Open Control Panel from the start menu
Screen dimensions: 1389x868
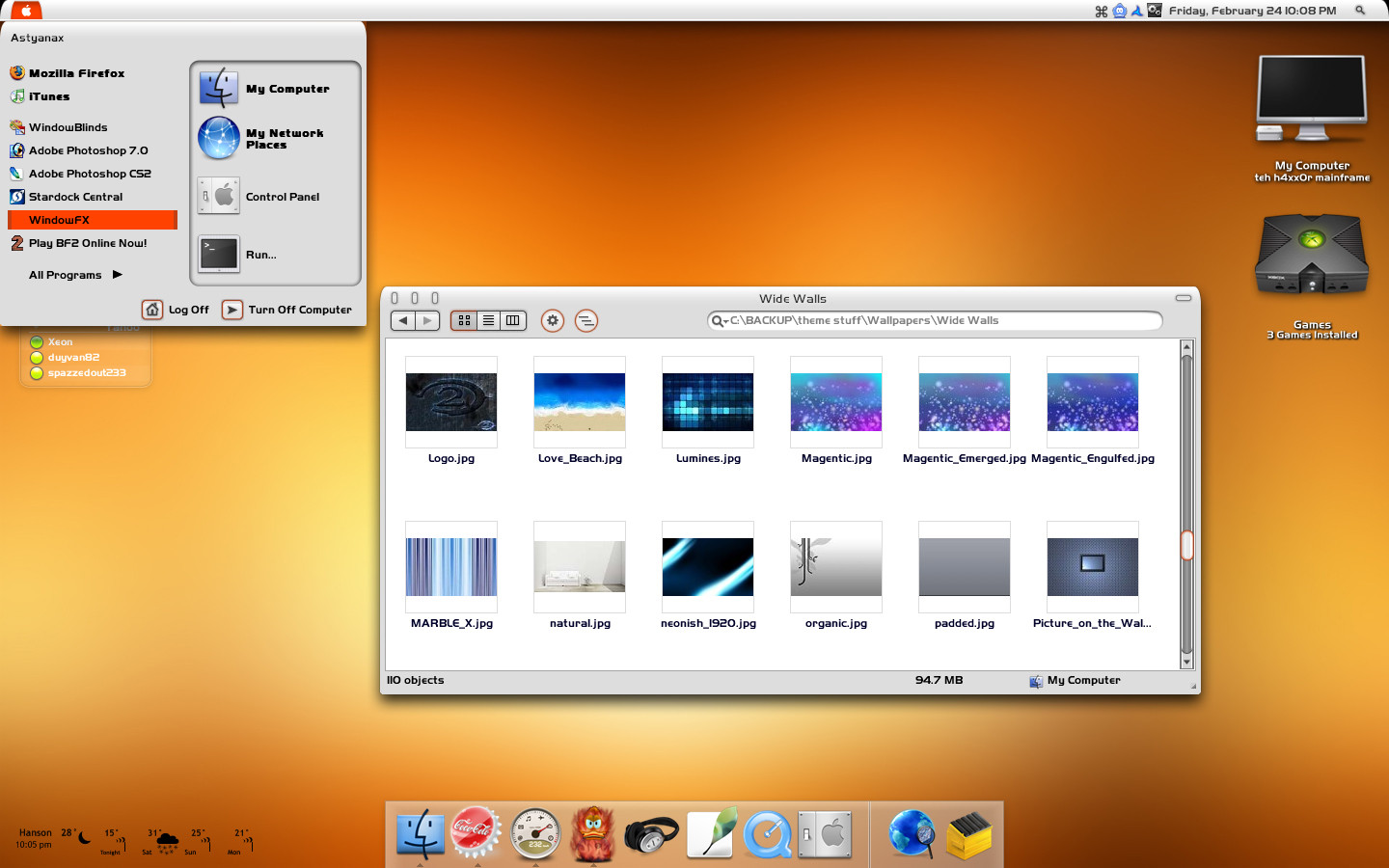click(x=282, y=197)
